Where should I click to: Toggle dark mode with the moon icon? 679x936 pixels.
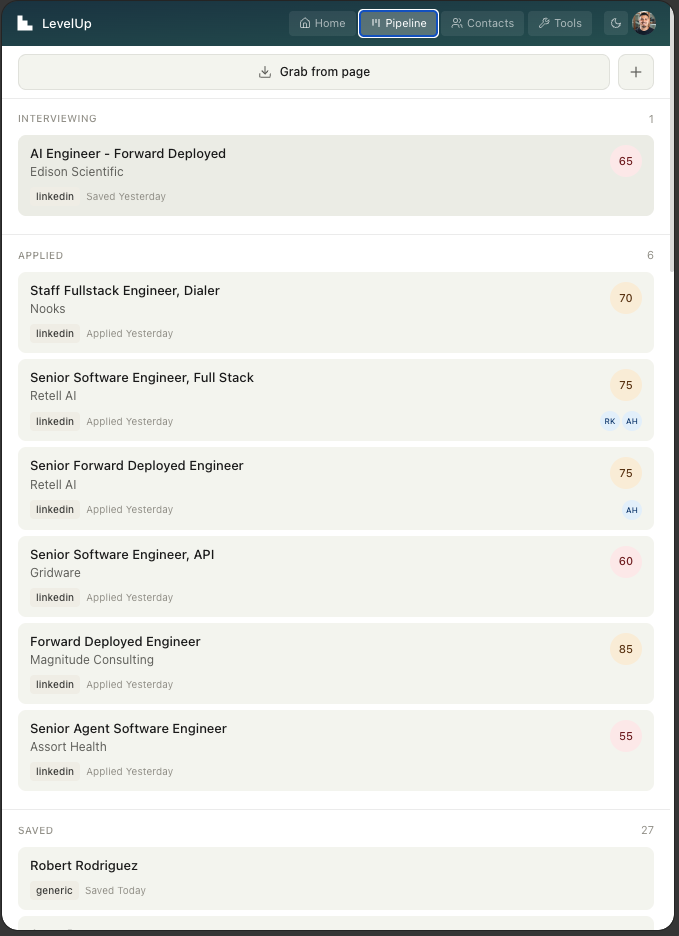[x=616, y=22]
